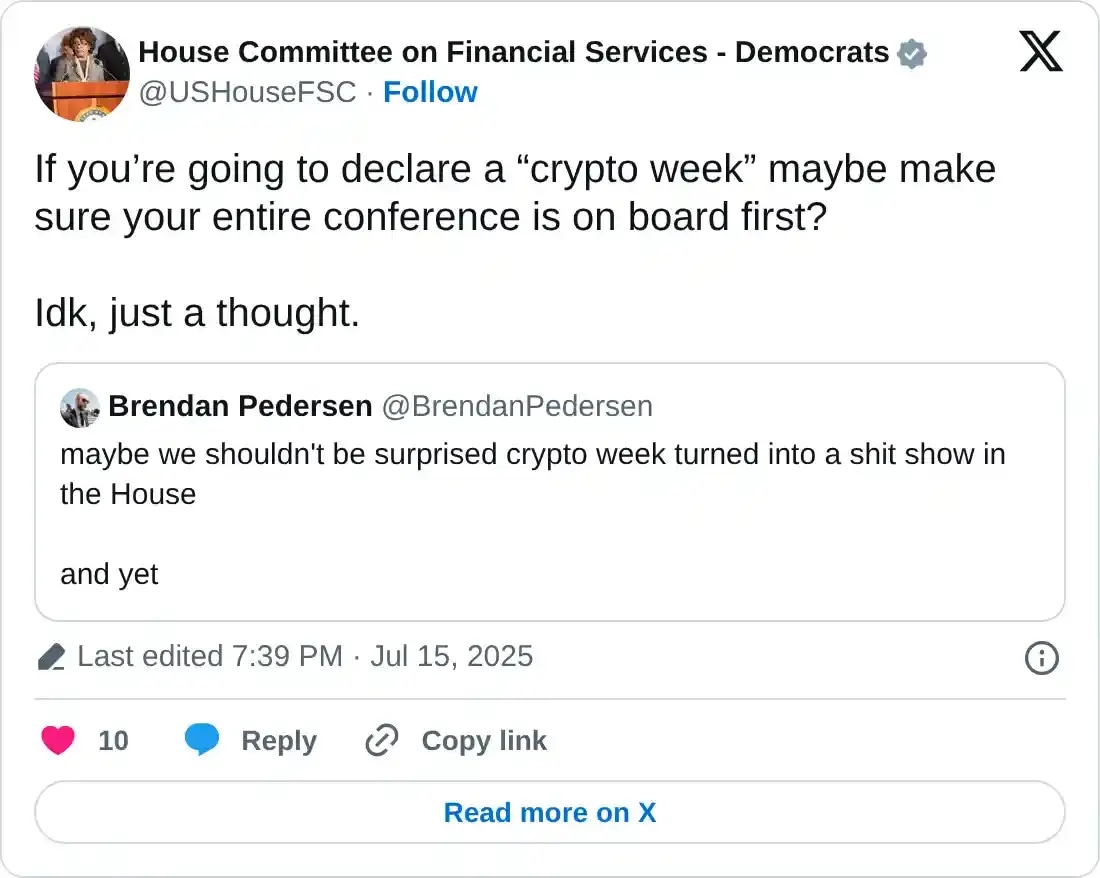Click the blue reply speech bubble icon
The image size is (1100, 878).
(203, 740)
